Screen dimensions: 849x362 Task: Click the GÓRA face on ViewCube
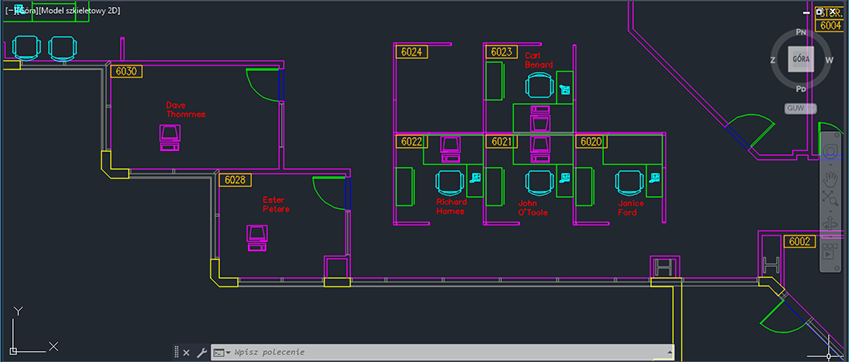(x=800, y=59)
